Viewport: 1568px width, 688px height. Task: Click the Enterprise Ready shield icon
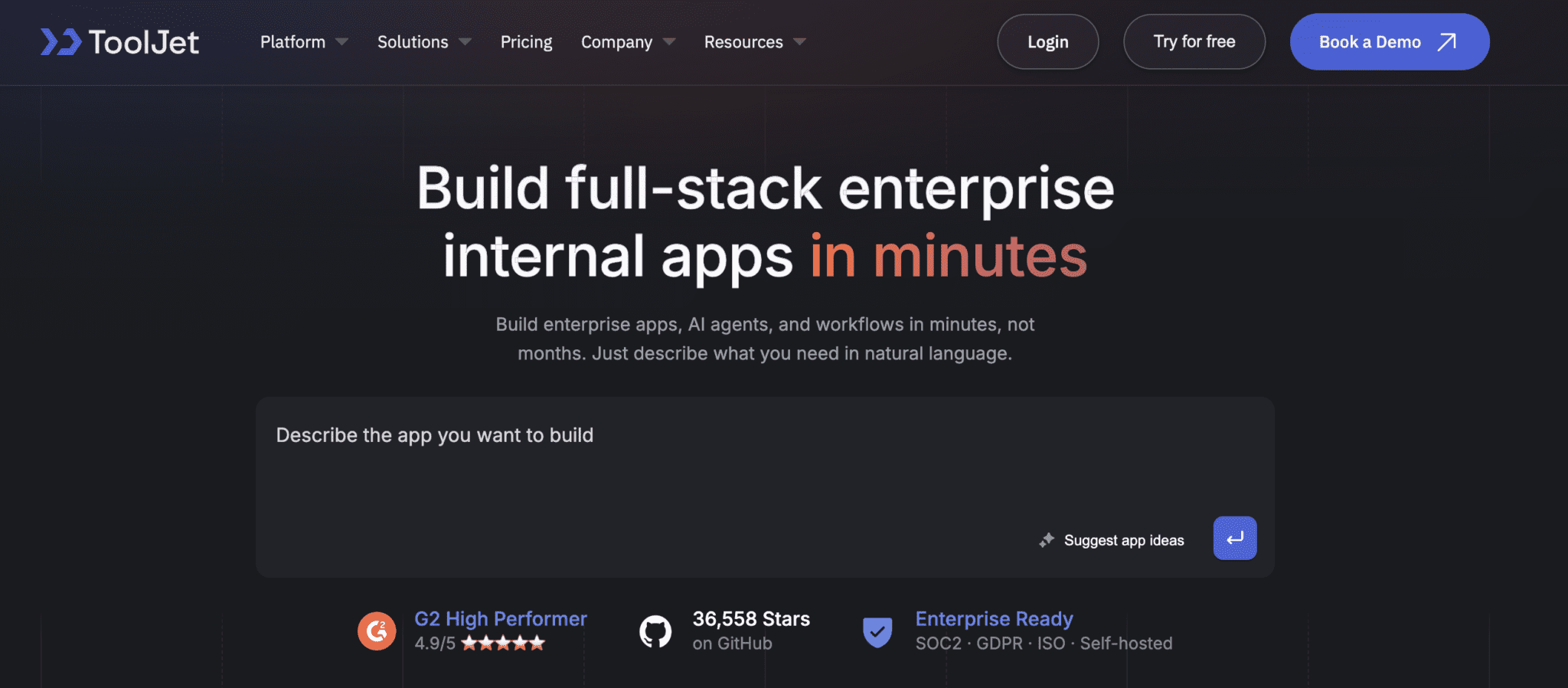click(x=877, y=632)
